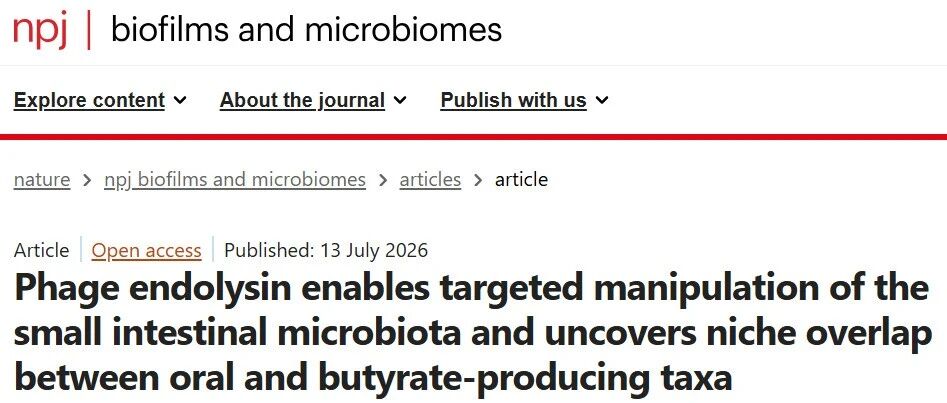The height and width of the screenshot is (403, 947).
Task: Click breadcrumb arrow before articles
Action: (383, 180)
